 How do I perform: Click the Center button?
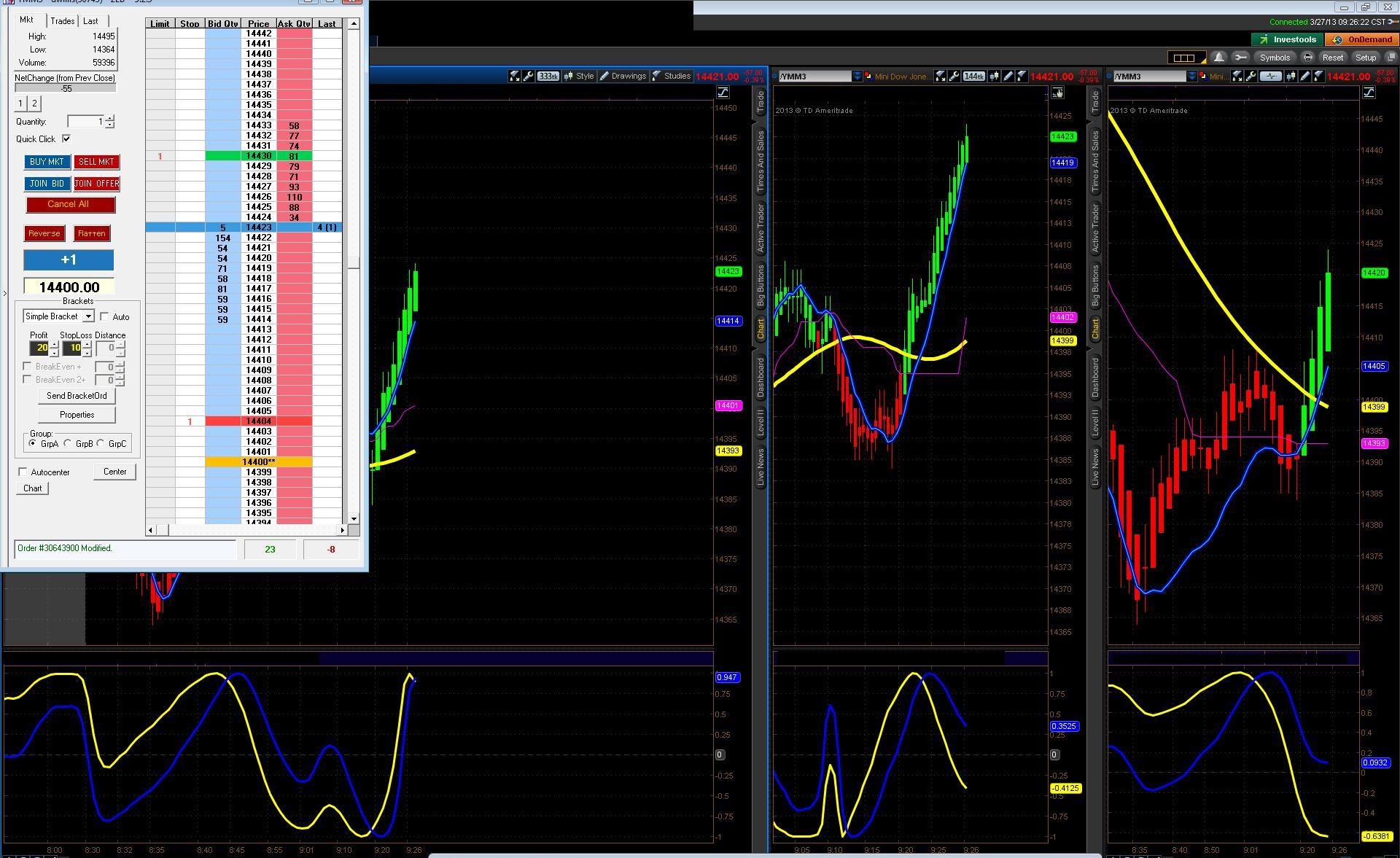click(x=114, y=472)
